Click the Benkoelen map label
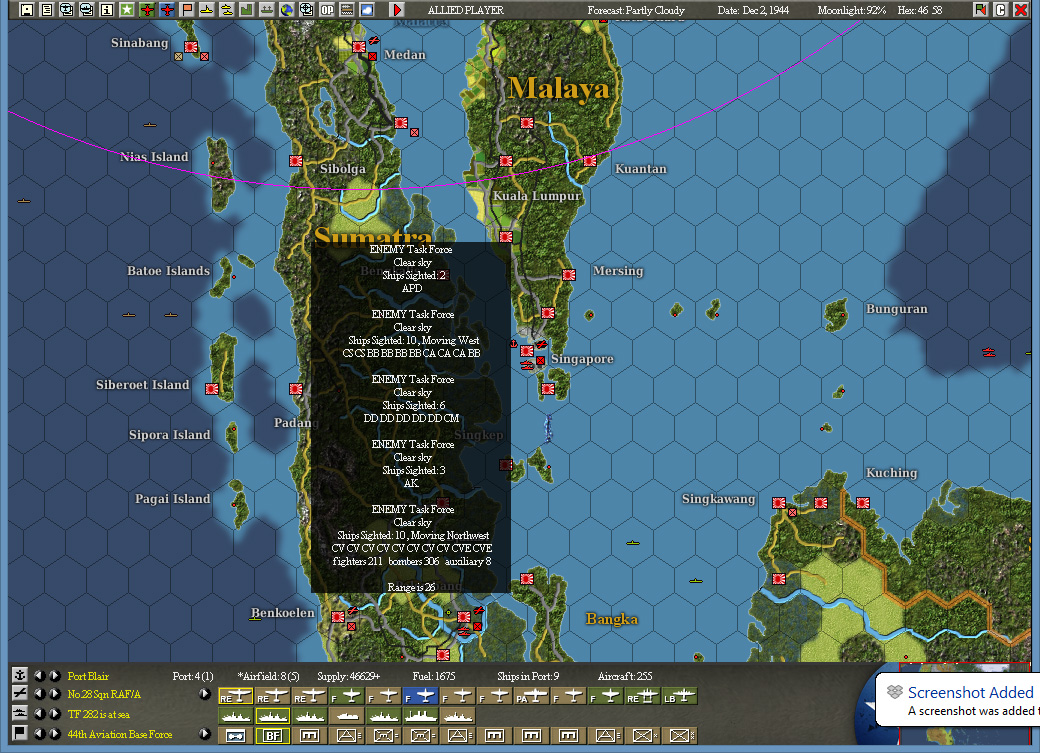 tap(283, 612)
